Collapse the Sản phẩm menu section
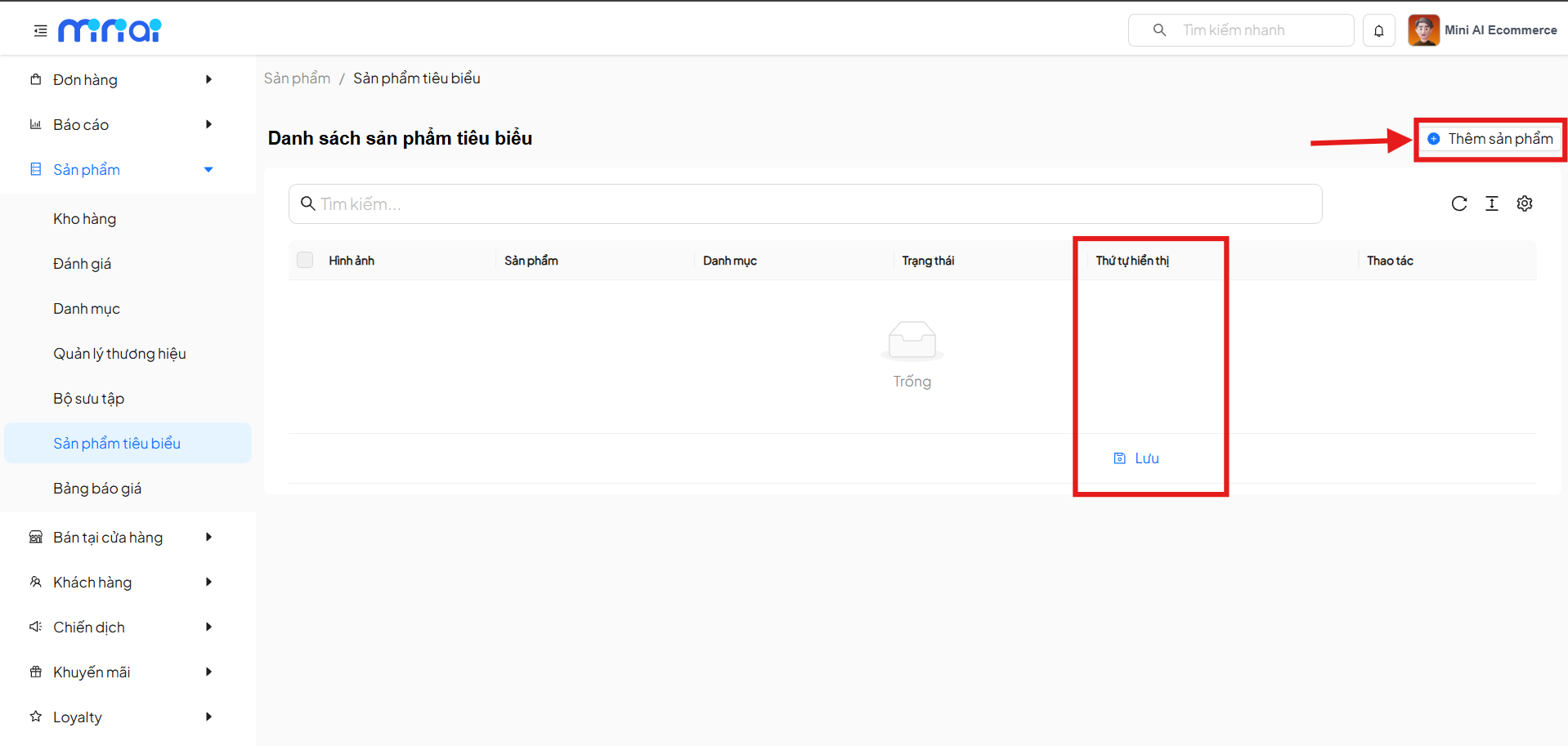The image size is (1568, 746). 208,170
